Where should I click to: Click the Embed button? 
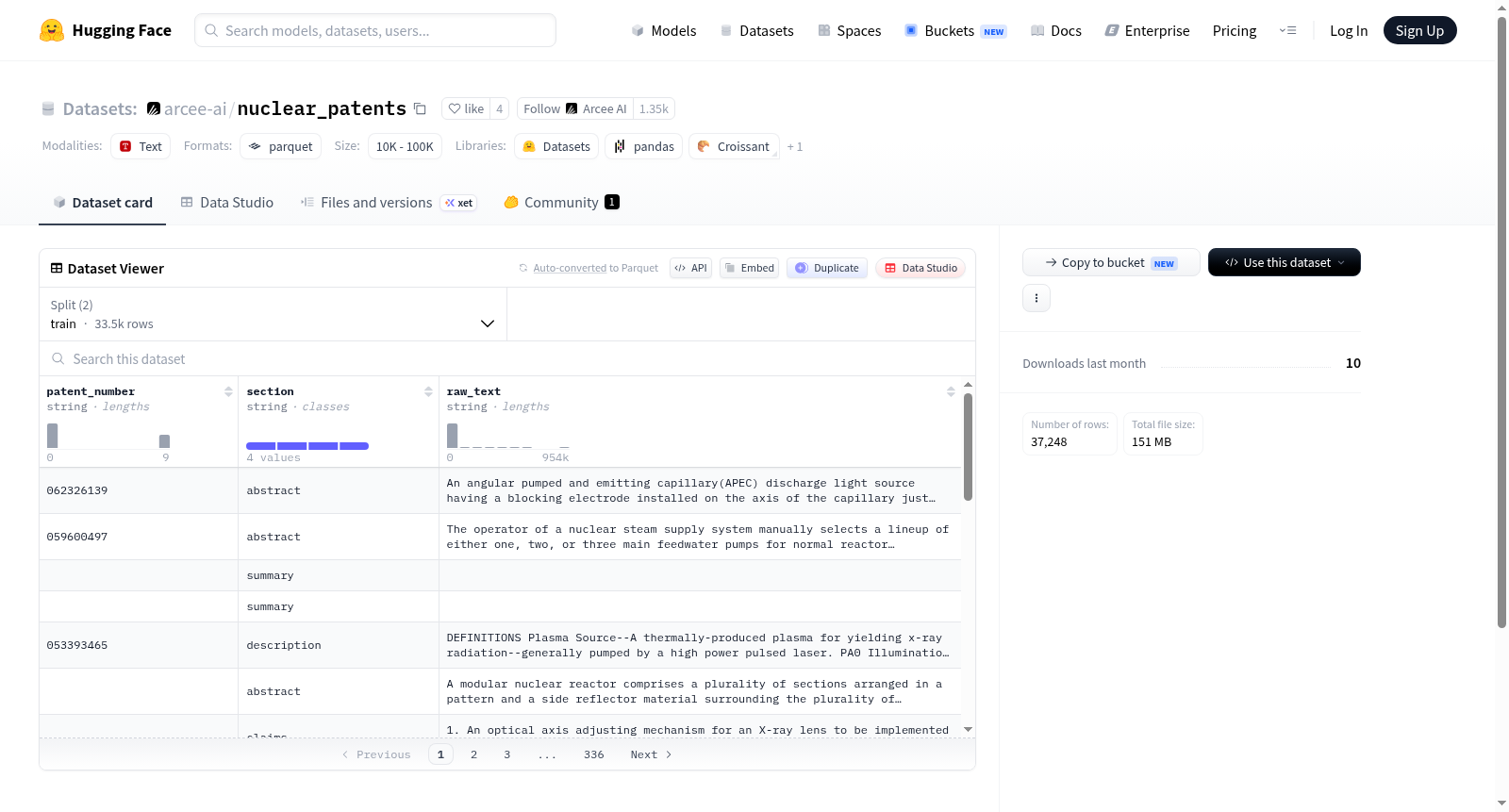click(749, 268)
